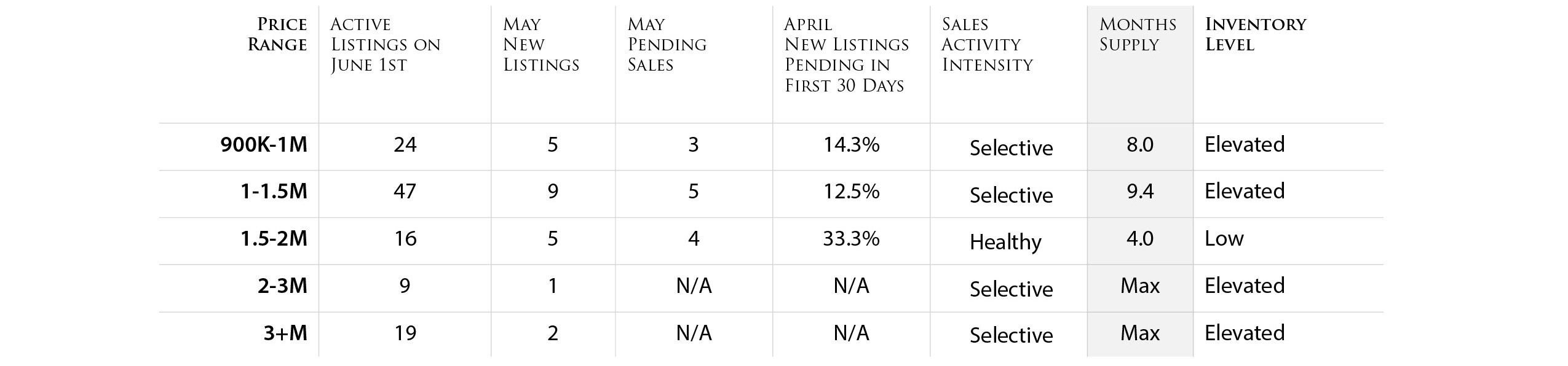Image resolution: width=1568 pixels, height=366 pixels.
Task: Select the 2-3M price range row label
Action: point(282,286)
